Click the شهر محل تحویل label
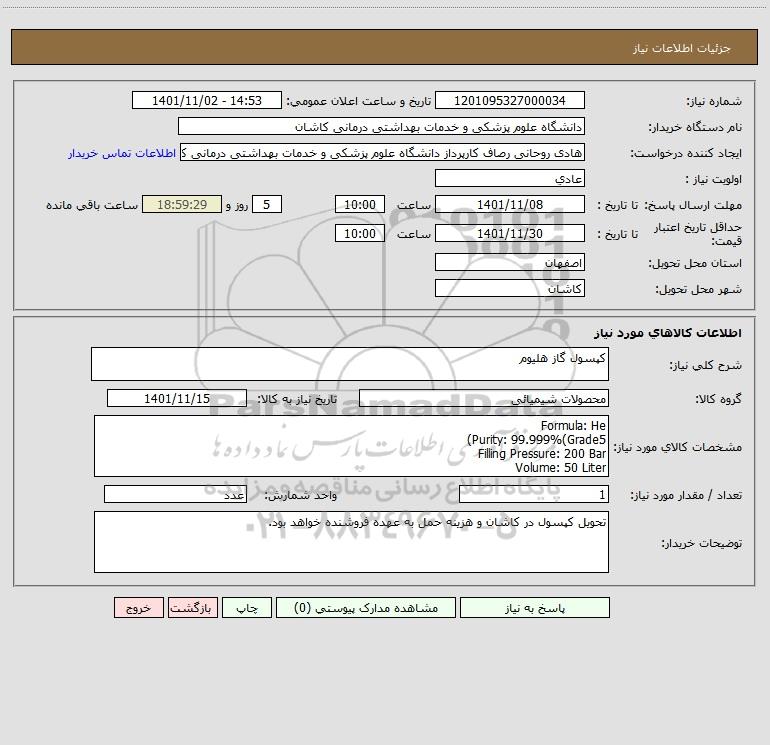The width and height of the screenshot is (770, 745). [x=699, y=290]
